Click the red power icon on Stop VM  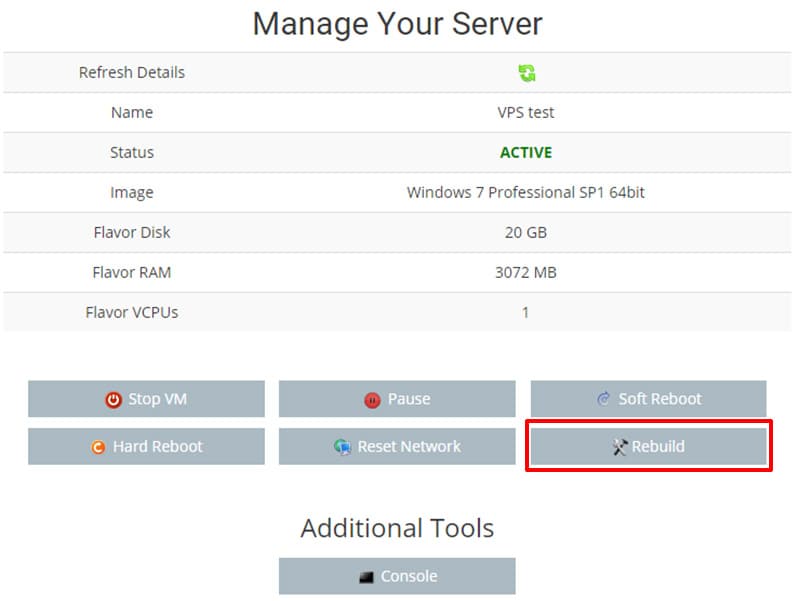click(113, 399)
